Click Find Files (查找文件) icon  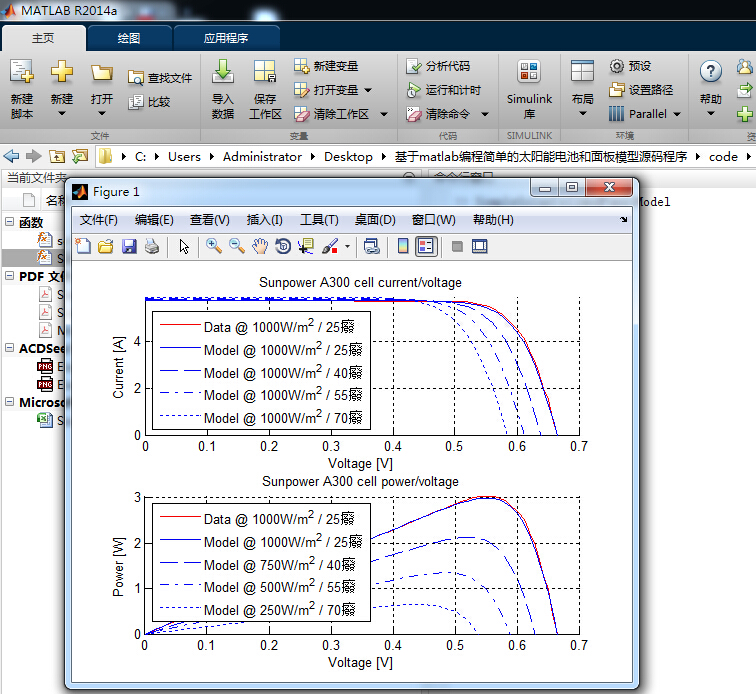(x=135, y=78)
